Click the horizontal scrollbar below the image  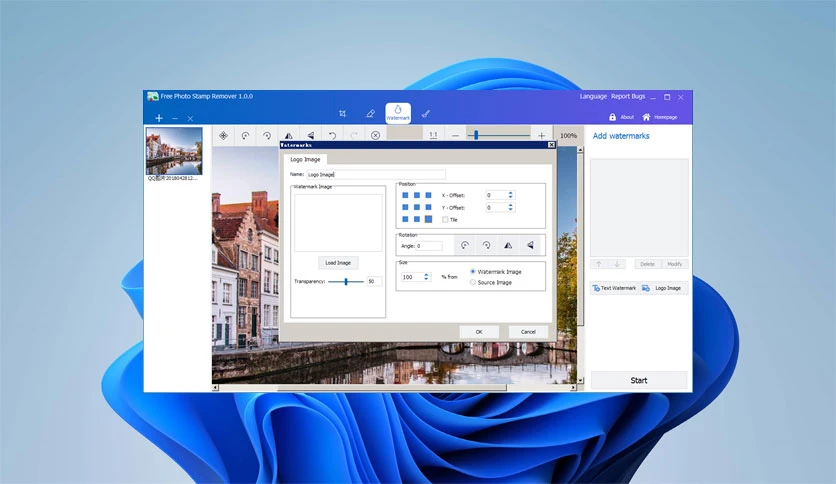pyautogui.click(x=394, y=388)
